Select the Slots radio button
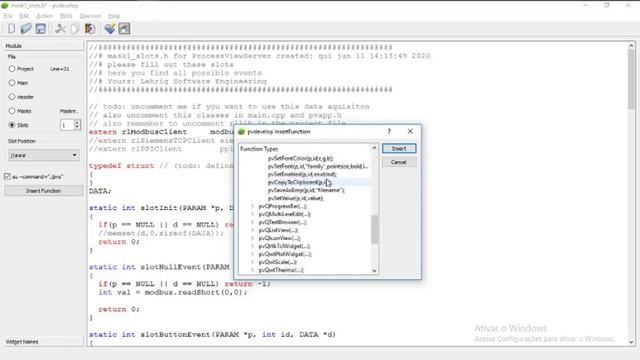 click(x=12, y=125)
